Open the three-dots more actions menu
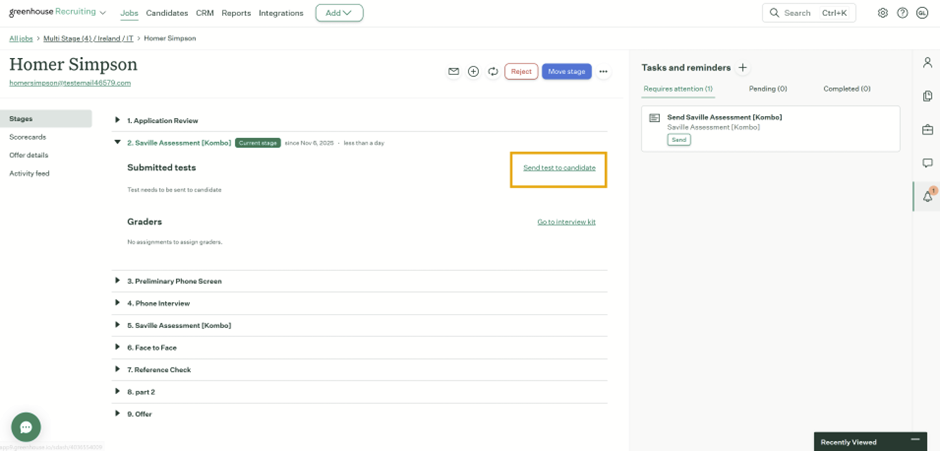Screen dimensions: 940x451 [603, 72]
